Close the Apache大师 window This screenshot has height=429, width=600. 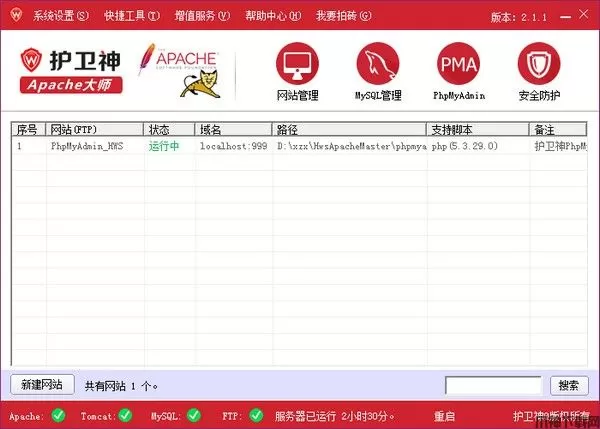coord(584,15)
